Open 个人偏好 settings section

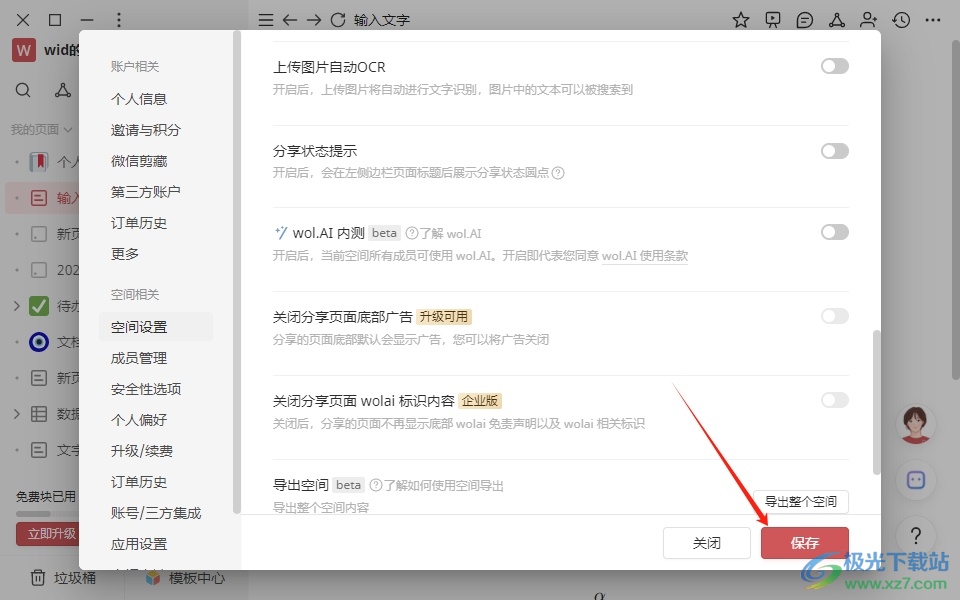[x=139, y=420]
